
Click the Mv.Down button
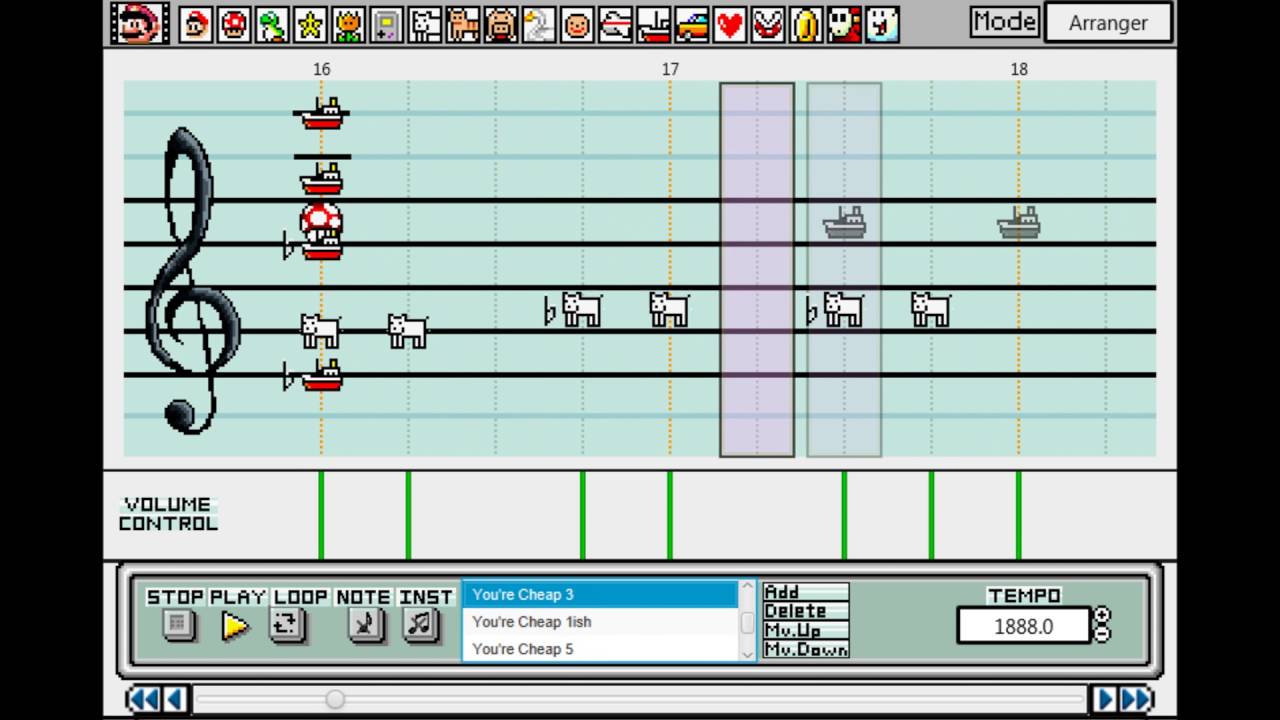point(805,649)
